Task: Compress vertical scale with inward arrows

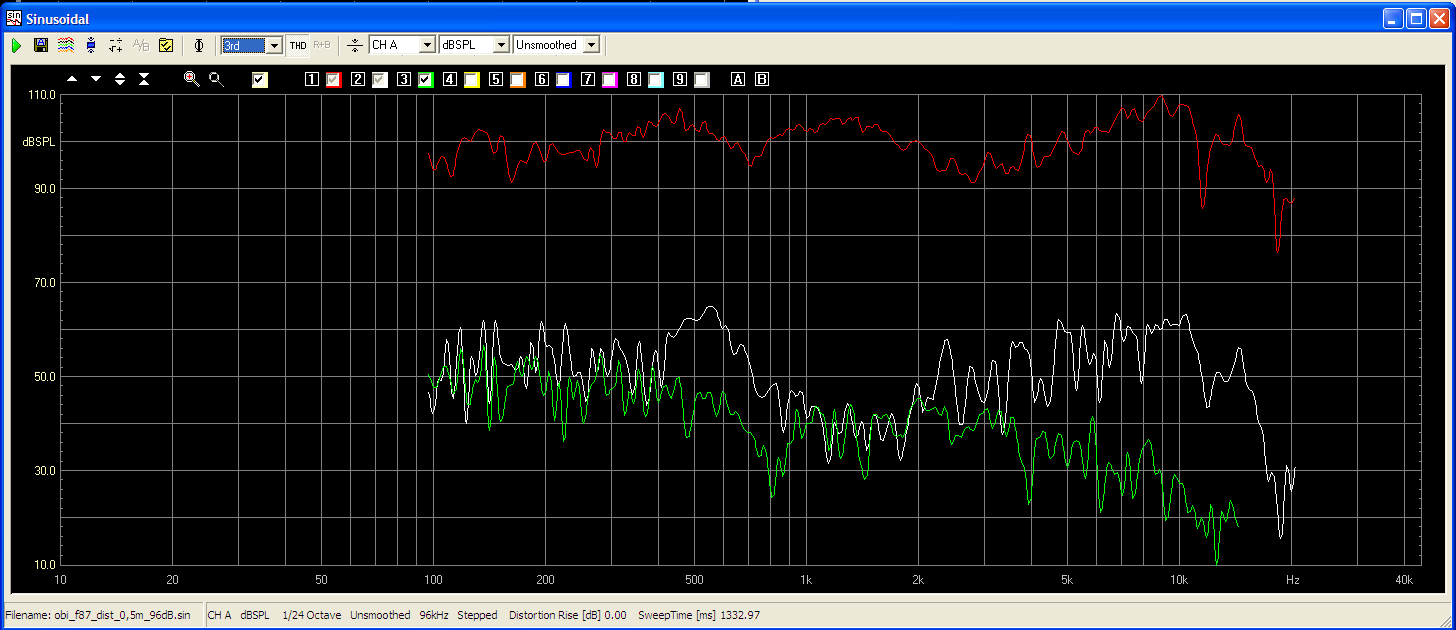Action: click(x=144, y=79)
